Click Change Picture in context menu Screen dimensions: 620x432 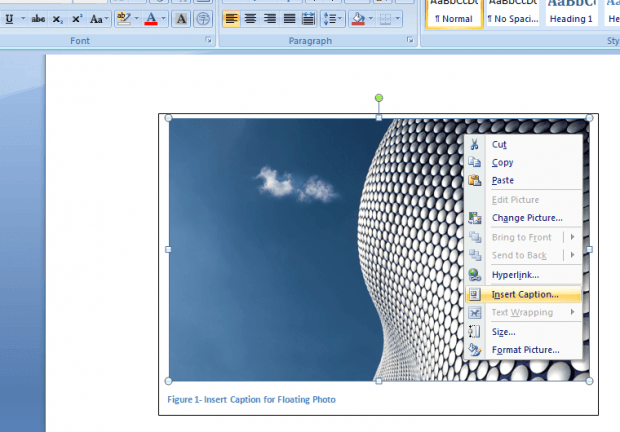526,218
